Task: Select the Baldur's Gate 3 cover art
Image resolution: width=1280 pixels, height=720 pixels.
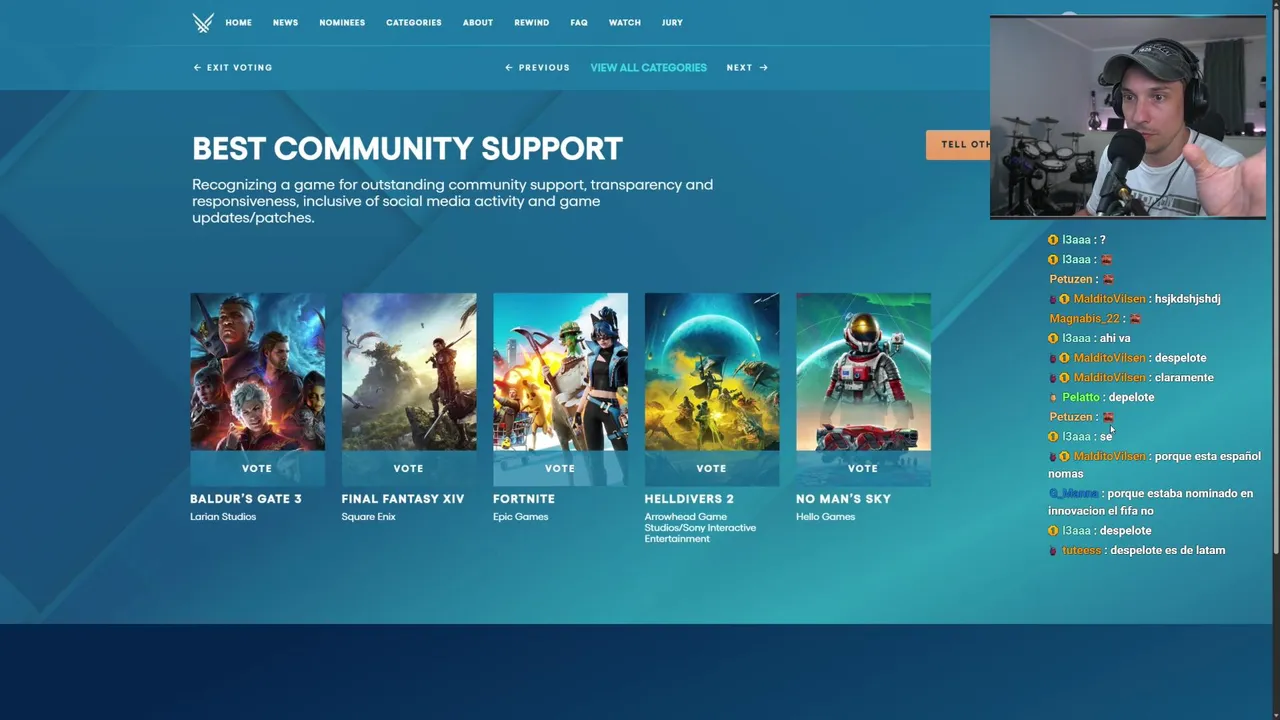Action: (257, 371)
